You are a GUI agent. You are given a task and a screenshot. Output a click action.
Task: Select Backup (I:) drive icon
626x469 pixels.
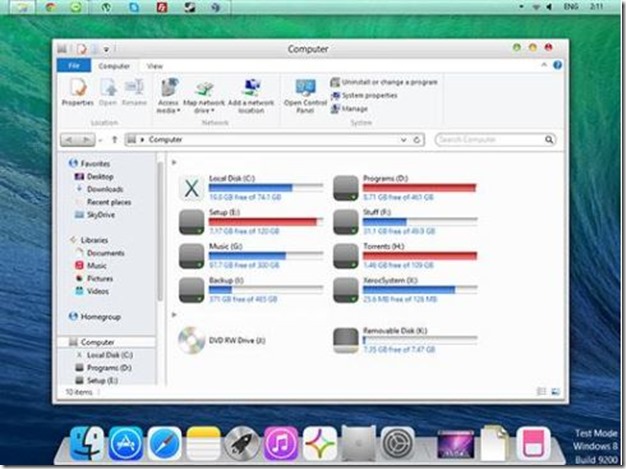(x=192, y=290)
